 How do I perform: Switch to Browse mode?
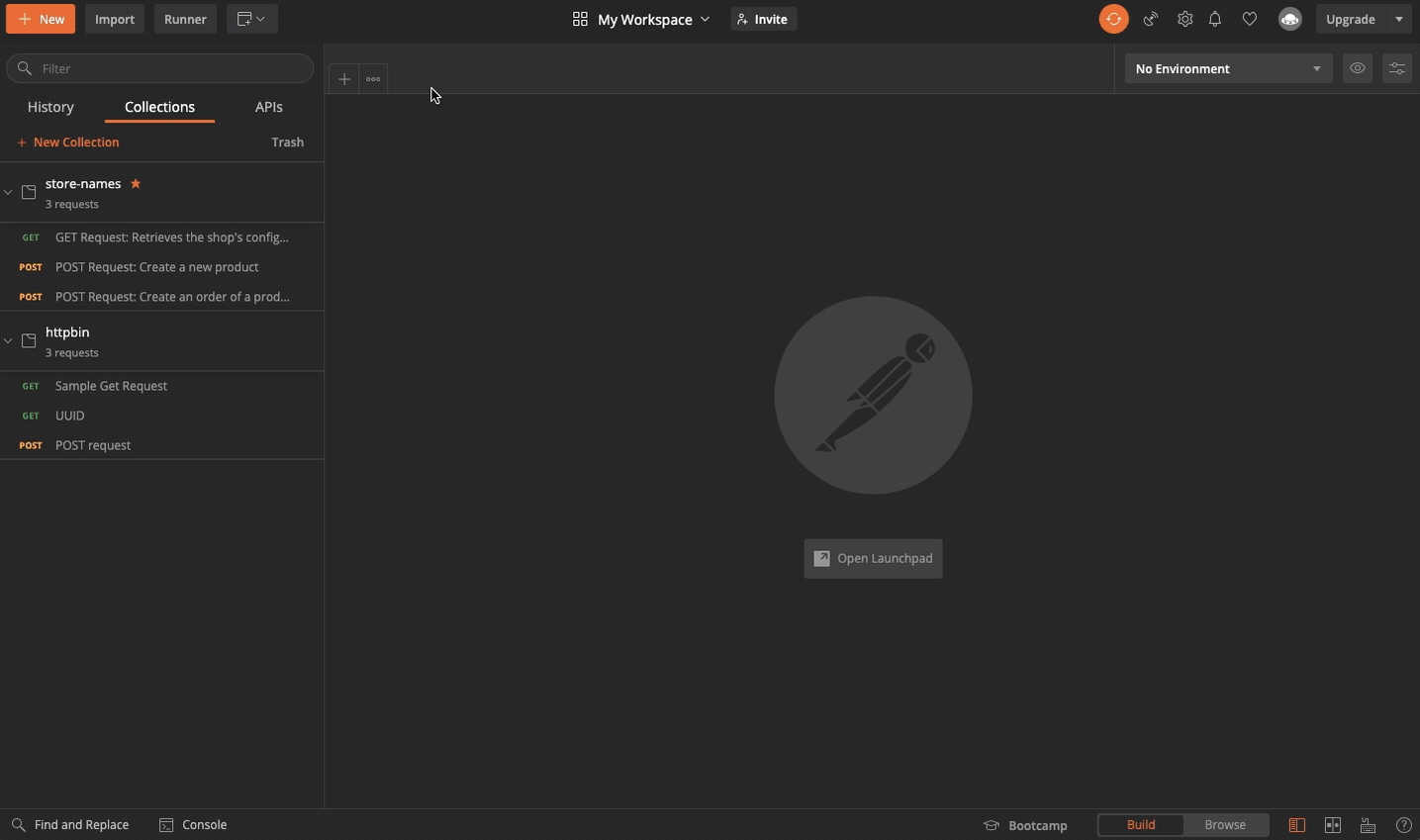click(x=1225, y=825)
